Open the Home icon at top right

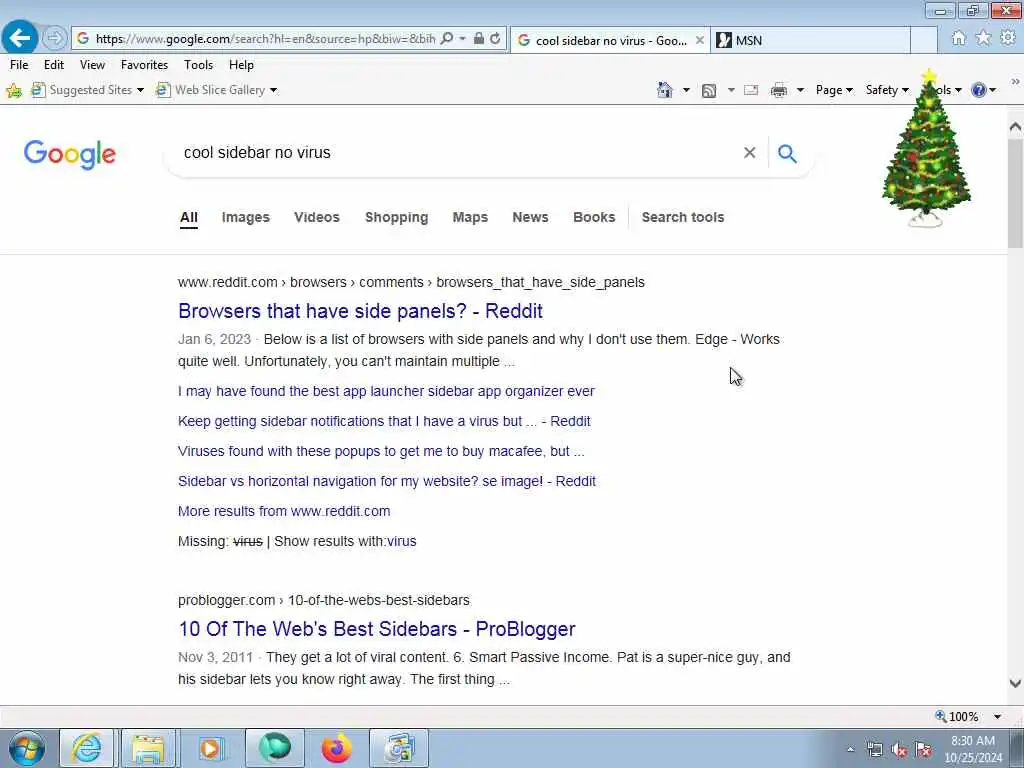[958, 39]
